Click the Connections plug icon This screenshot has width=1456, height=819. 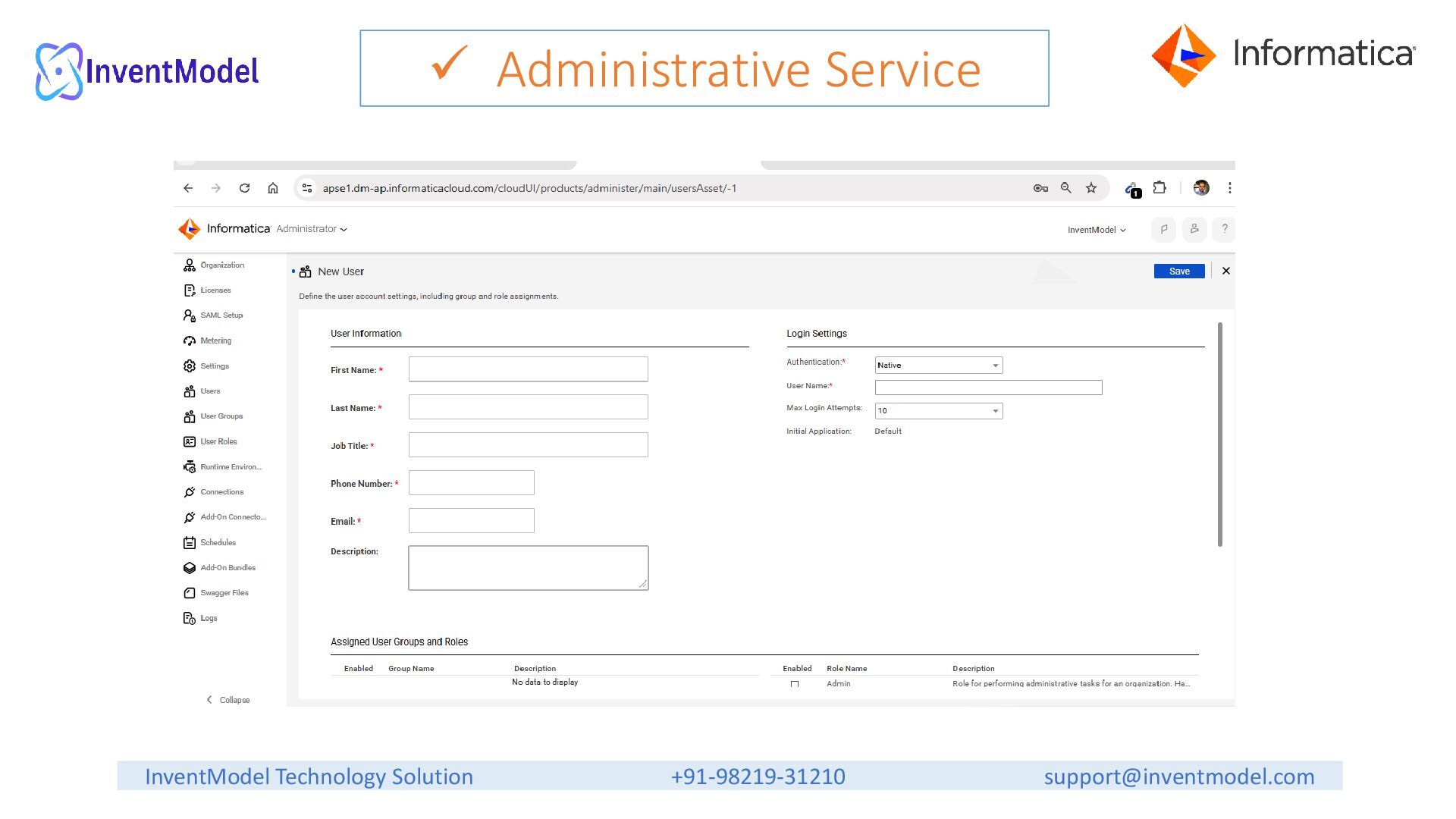(190, 492)
